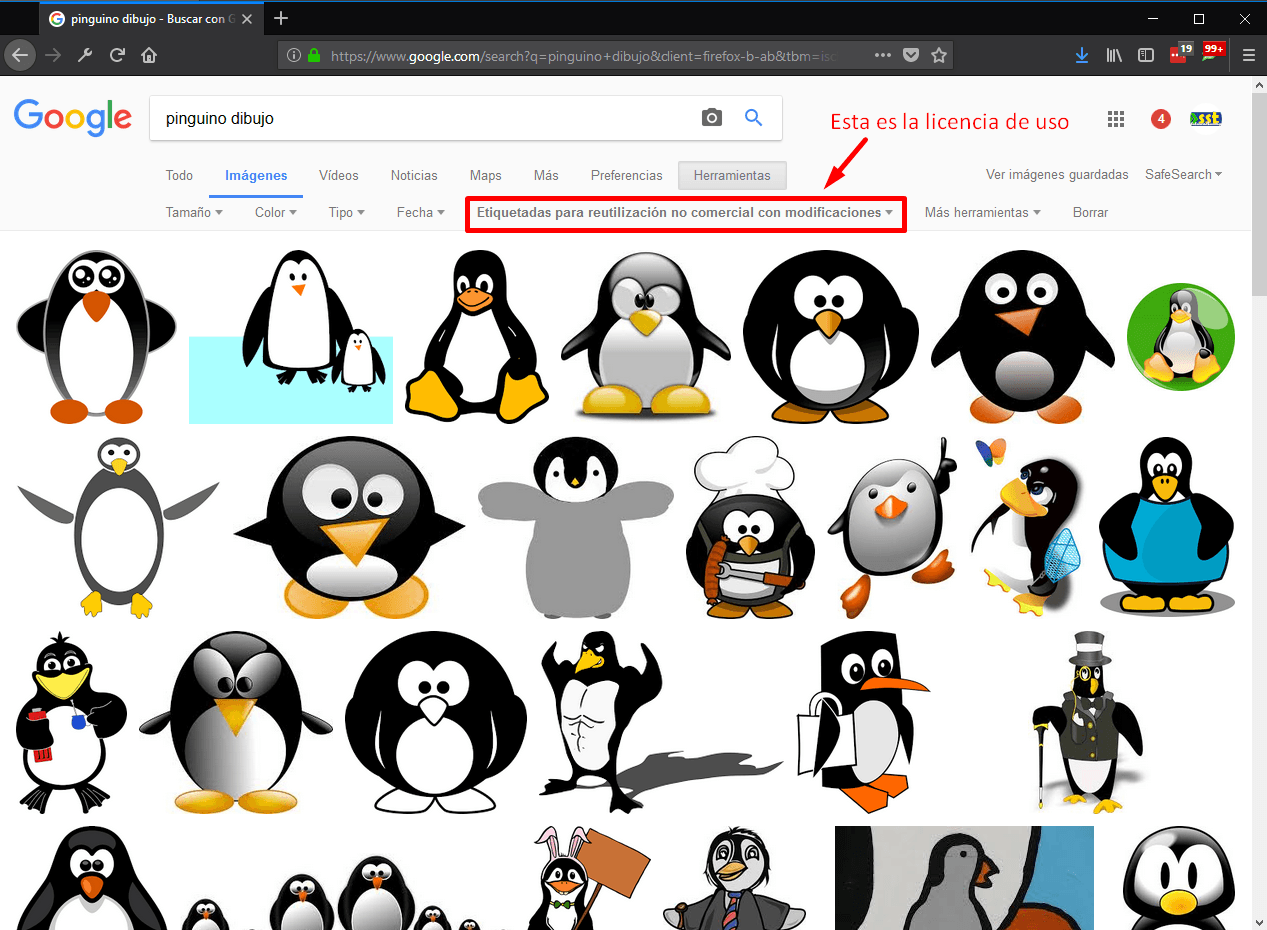Toggle the sidebar view icon
1267x930 pixels.
click(1146, 55)
